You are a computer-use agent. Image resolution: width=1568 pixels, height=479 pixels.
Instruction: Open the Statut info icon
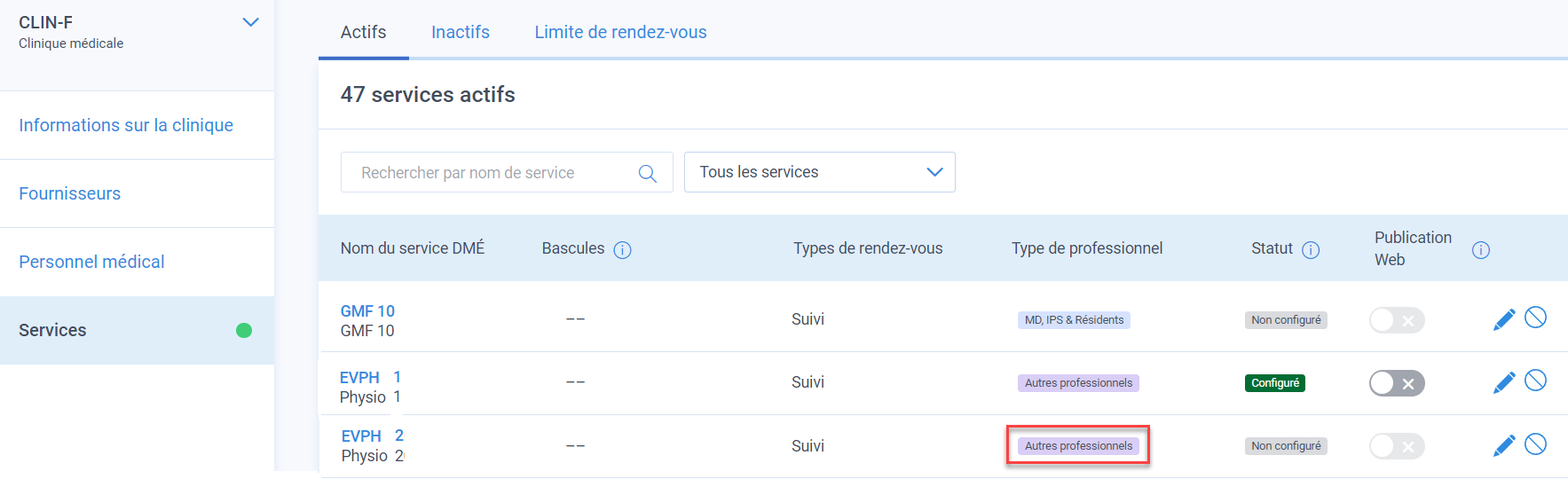click(1311, 250)
